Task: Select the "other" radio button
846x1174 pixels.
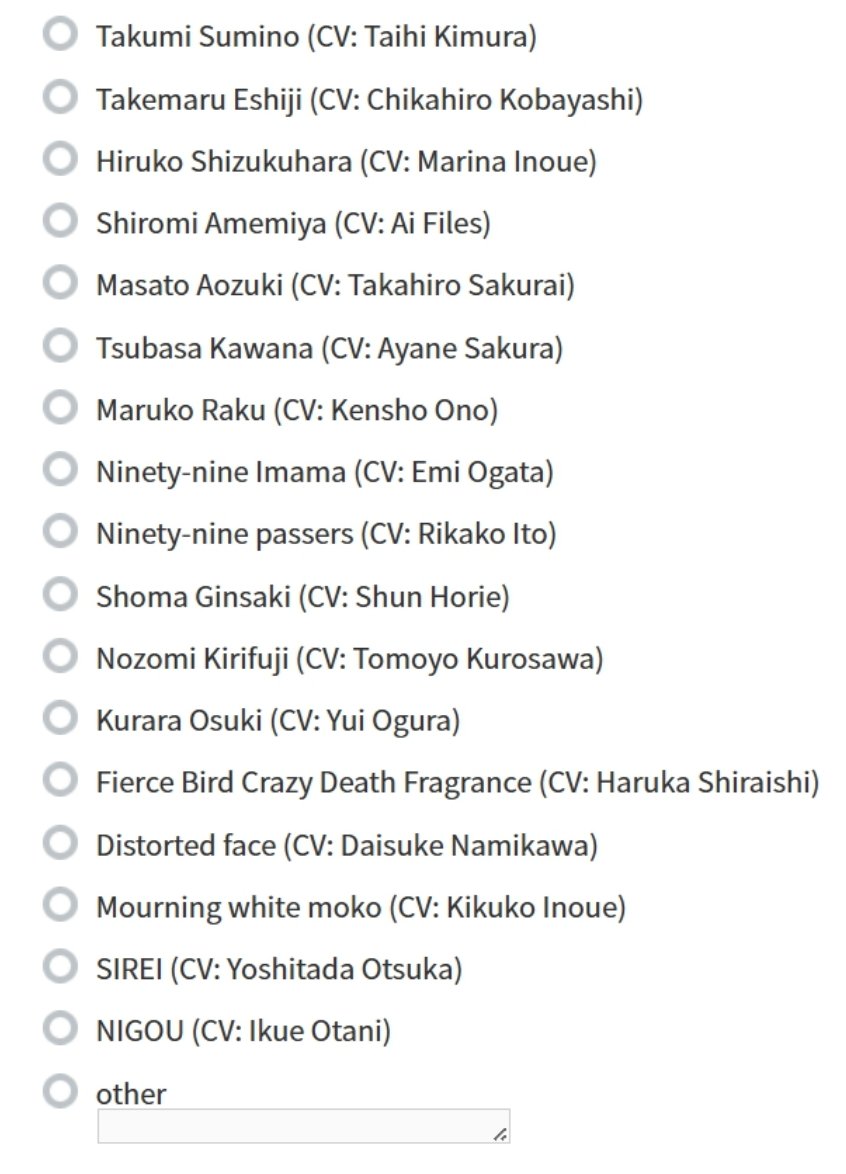Action: click(60, 1091)
